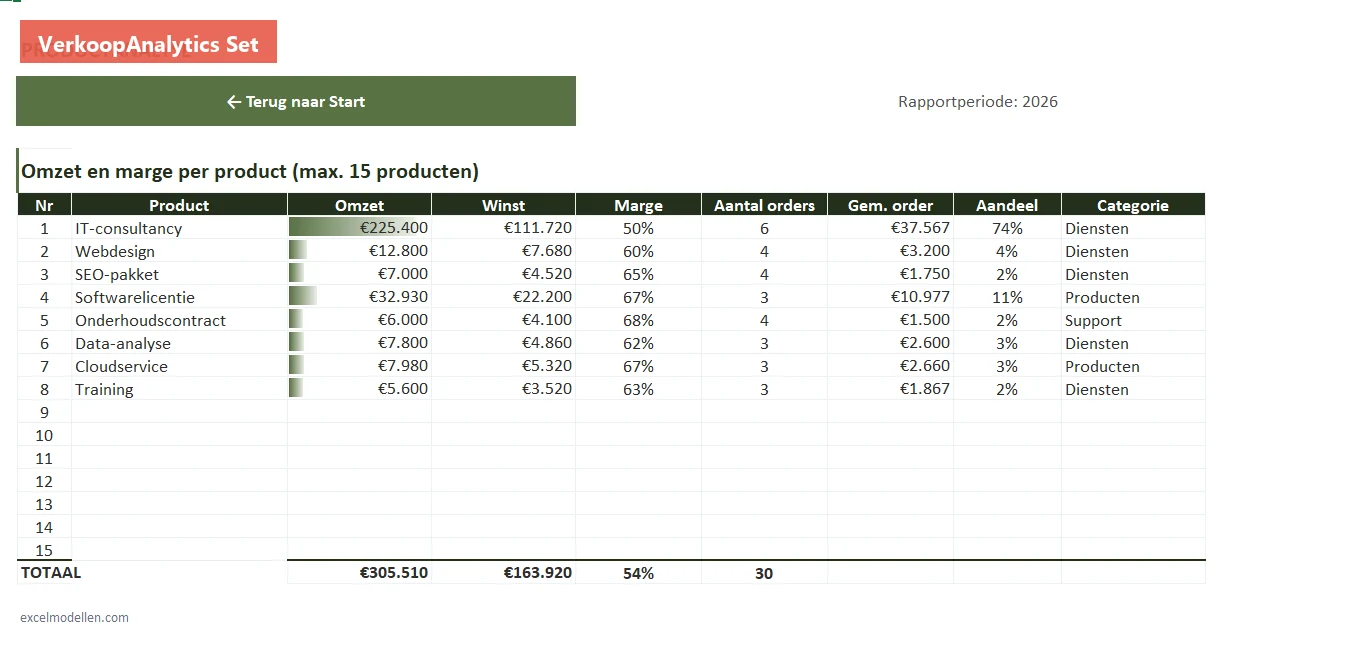Select the IT-consultancy product cell
Viewport: 1353px width, 647px height.
tap(179, 228)
